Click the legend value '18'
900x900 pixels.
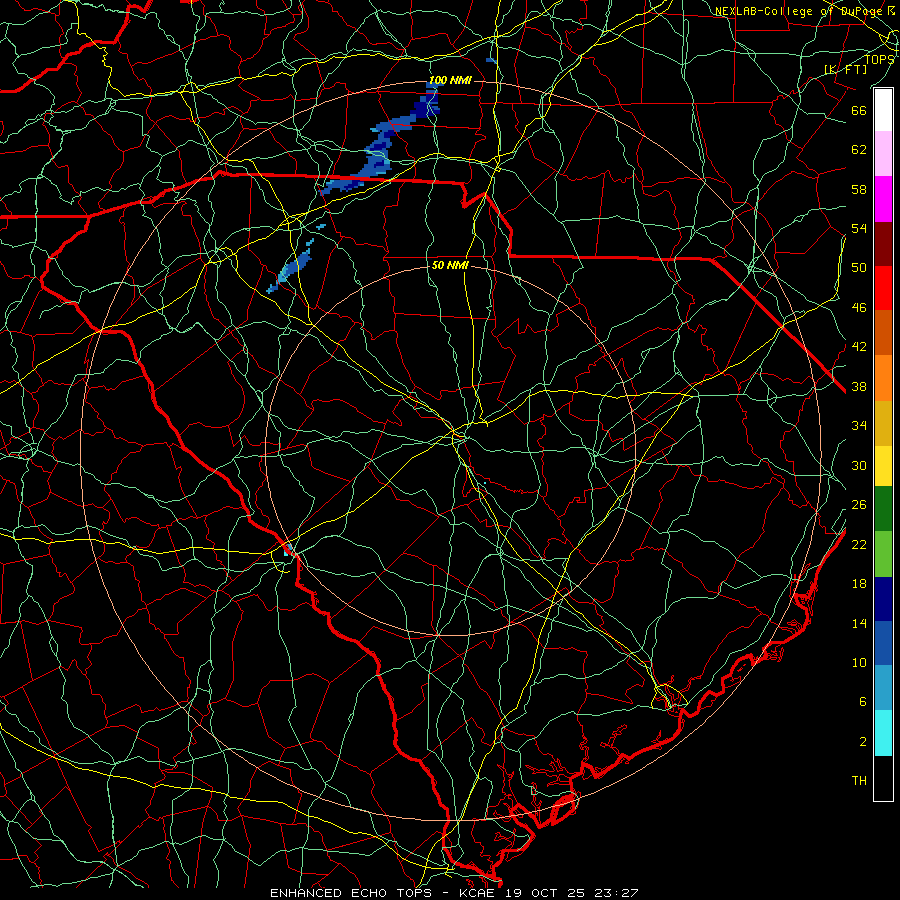[859, 584]
